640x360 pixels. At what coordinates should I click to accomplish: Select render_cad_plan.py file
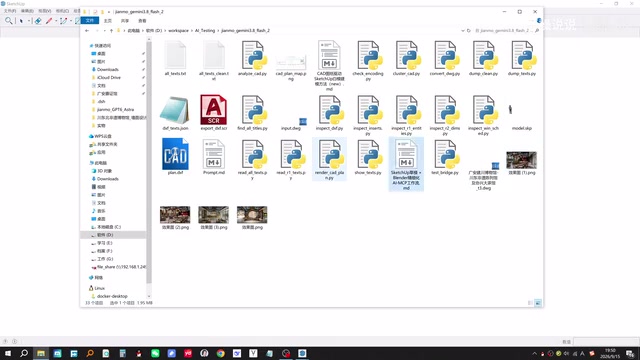[x=330, y=159]
